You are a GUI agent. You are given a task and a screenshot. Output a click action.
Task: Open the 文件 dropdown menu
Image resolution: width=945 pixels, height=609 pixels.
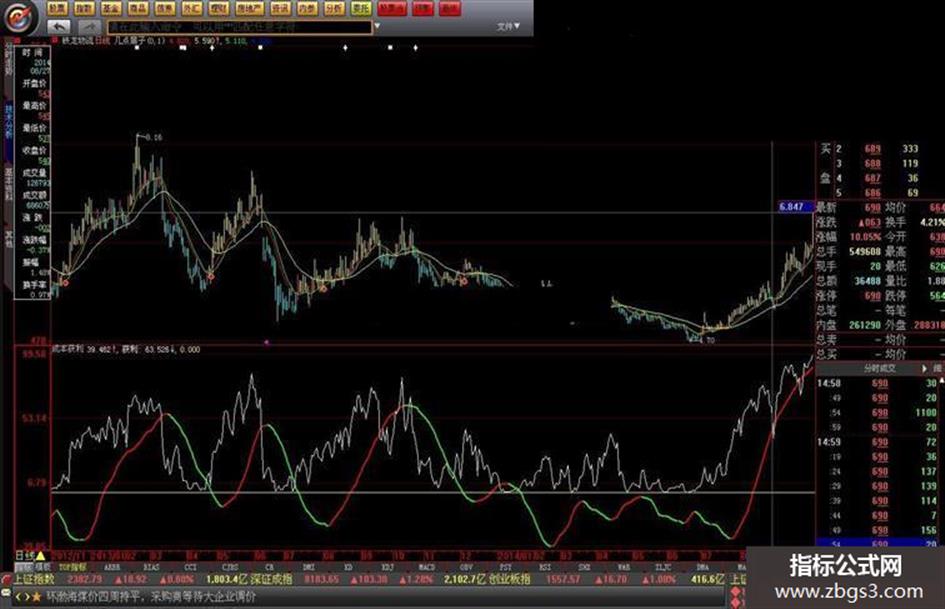coord(508,27)
